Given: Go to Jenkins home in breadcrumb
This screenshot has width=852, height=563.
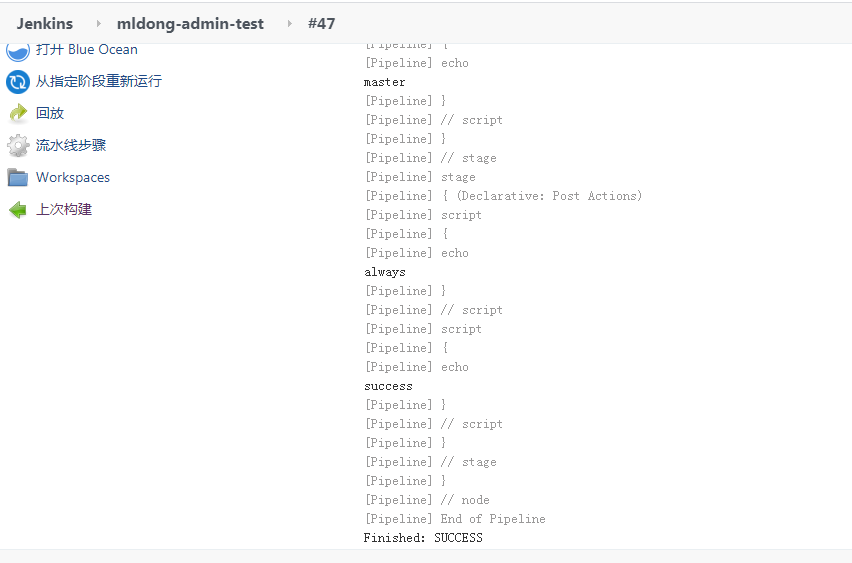Looking at the screenshot, I should click(45, 23).
